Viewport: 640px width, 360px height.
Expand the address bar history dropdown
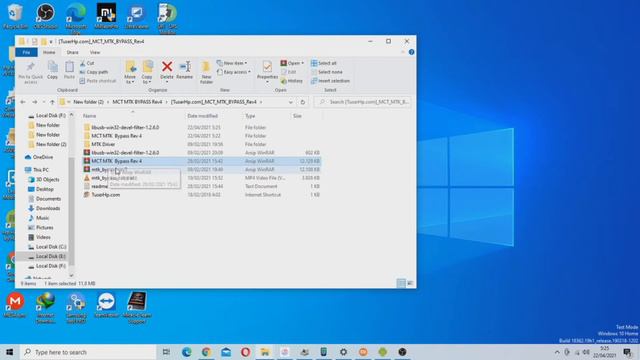(291, 102)
